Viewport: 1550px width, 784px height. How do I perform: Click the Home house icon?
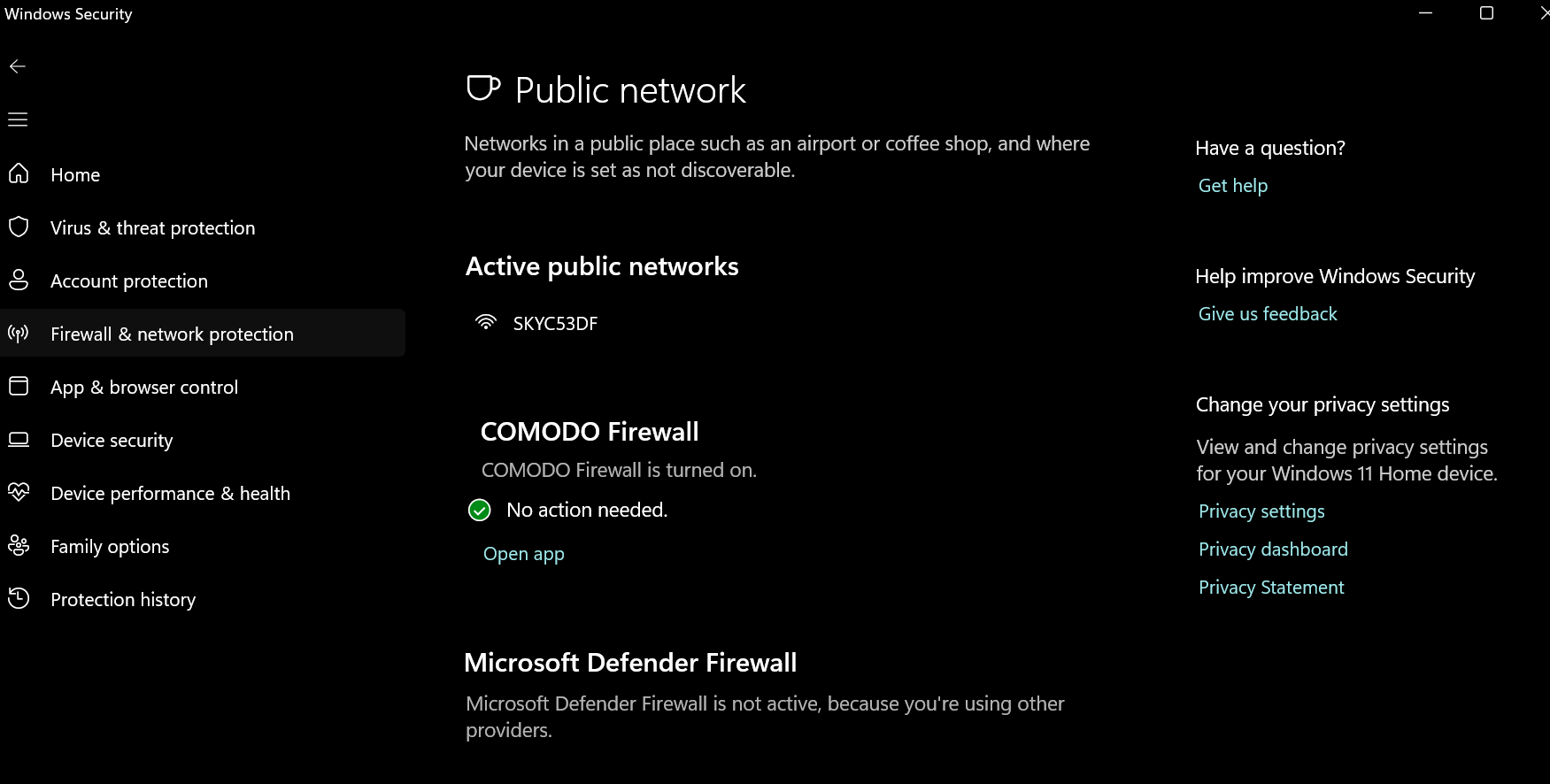pyautogui.click(x=19, y=173)
